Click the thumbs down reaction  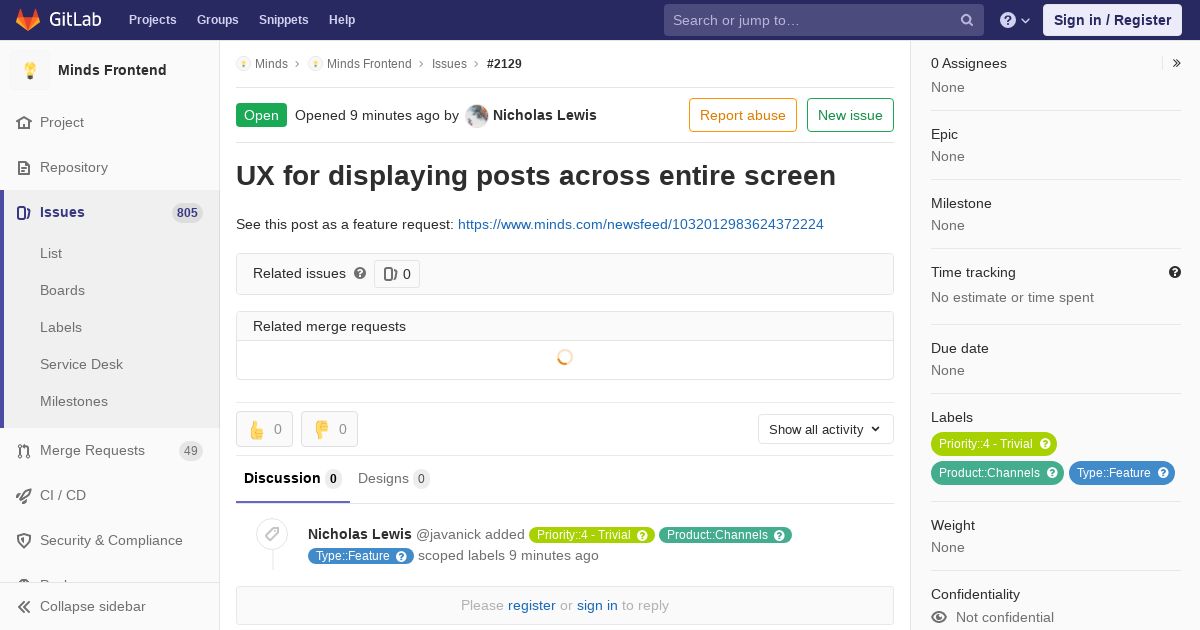tap(329, 429)
